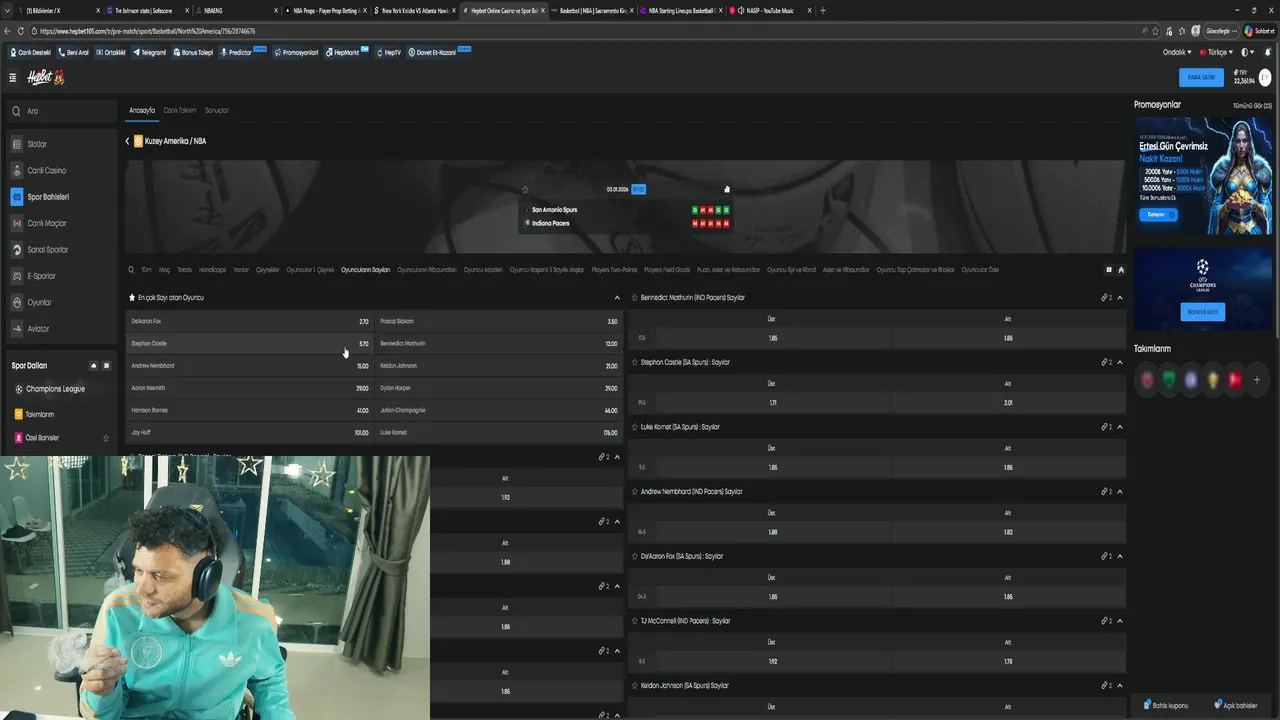Open Türkçe language dropdown
This screenshot has width=1280, height=720.
[1215, 52]
